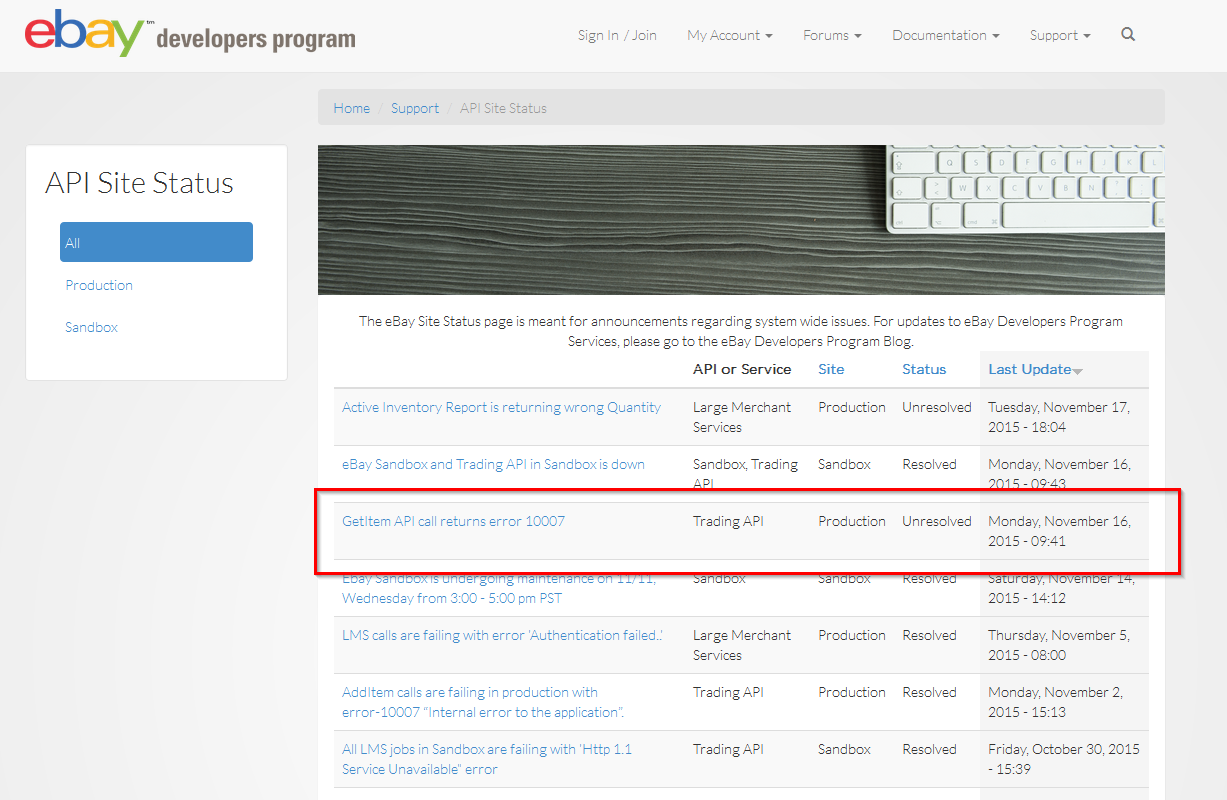Expand the Support dropdown menu
Viewport: 1227px width, 800px height.
[1060, 35]
